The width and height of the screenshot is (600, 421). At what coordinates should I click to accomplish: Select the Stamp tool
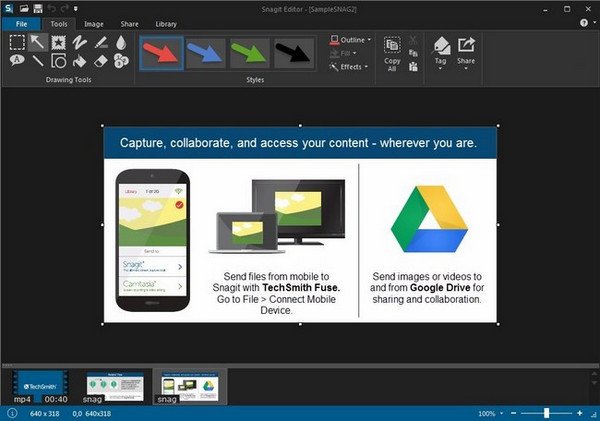(58, 42)
